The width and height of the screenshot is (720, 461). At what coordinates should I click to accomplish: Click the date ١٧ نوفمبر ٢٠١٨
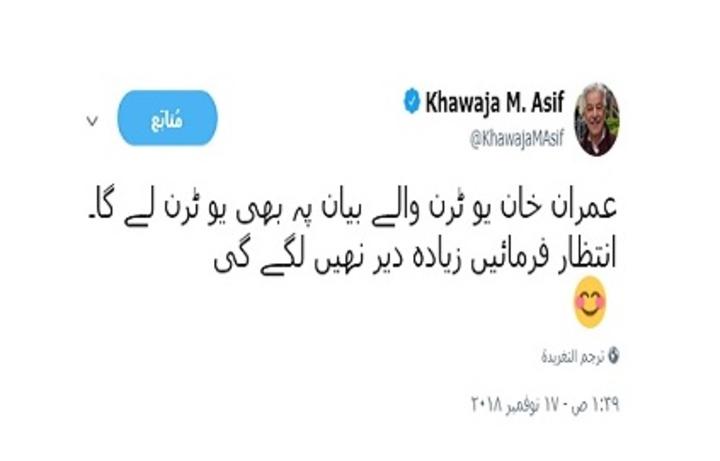516,405
